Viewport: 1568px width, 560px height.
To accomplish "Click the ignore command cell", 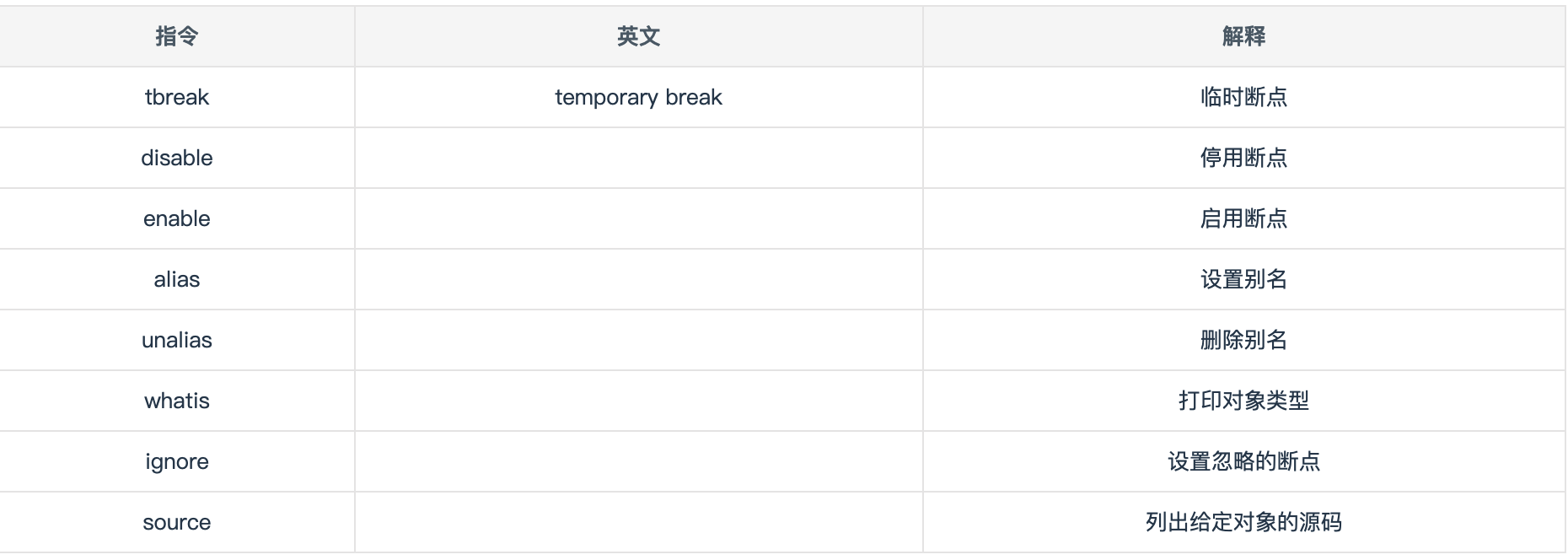I will point(177,461).
